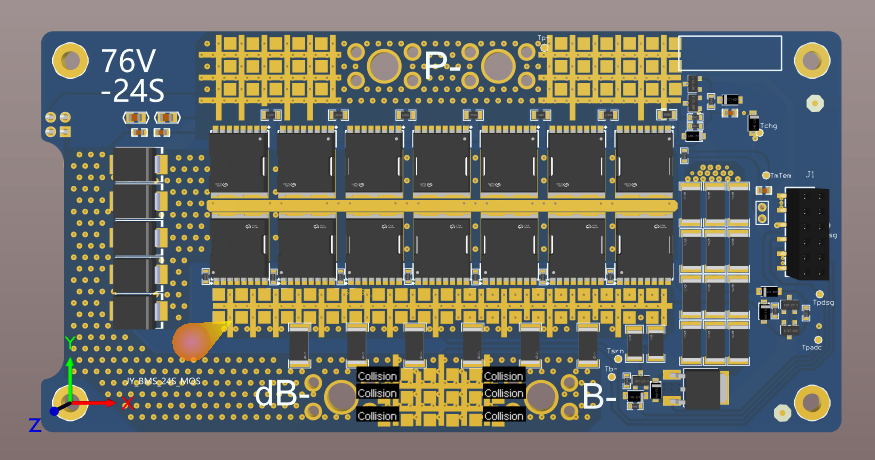This screenshot has height=460, width=875.
Task: Click the Tpdsg test point label
Action: pos(824,303)
